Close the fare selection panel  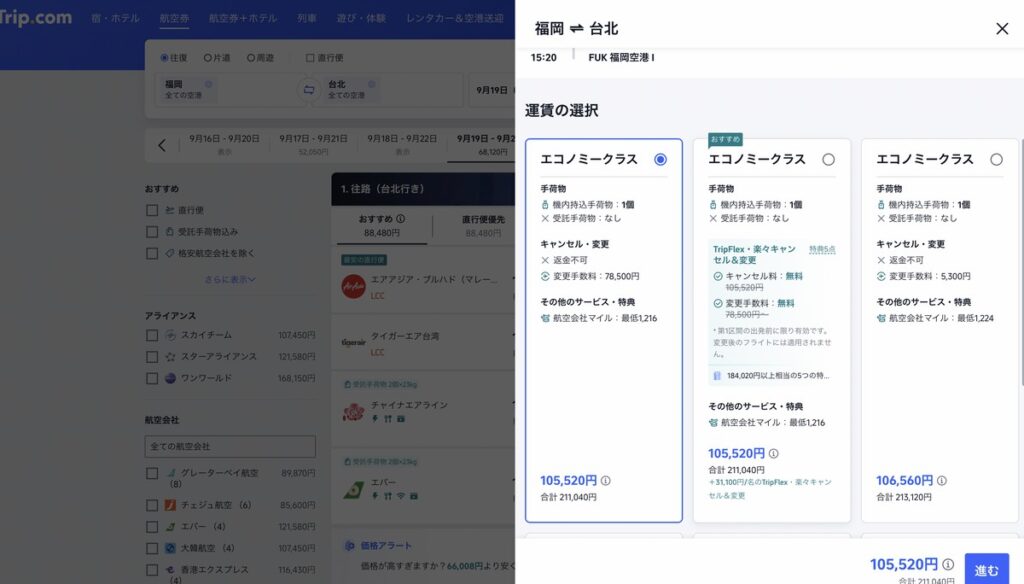coord(1002,29)
